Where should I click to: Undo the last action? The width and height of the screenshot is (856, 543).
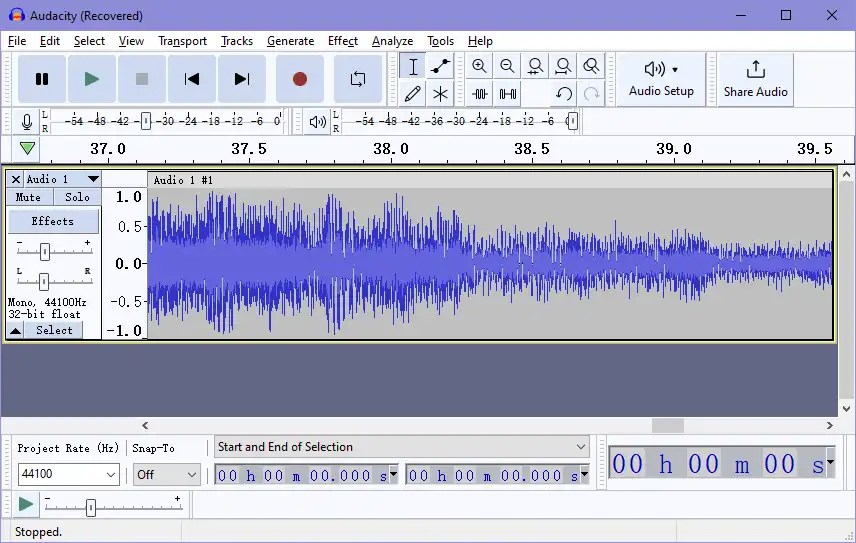coord(563,94)
